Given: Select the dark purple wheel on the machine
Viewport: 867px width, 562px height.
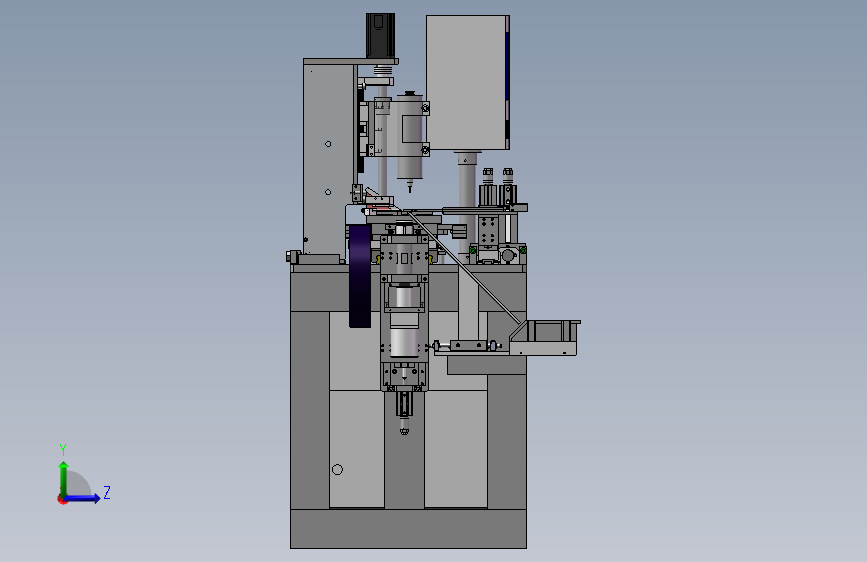Looking at the screenshot, I should click(360, 276).
